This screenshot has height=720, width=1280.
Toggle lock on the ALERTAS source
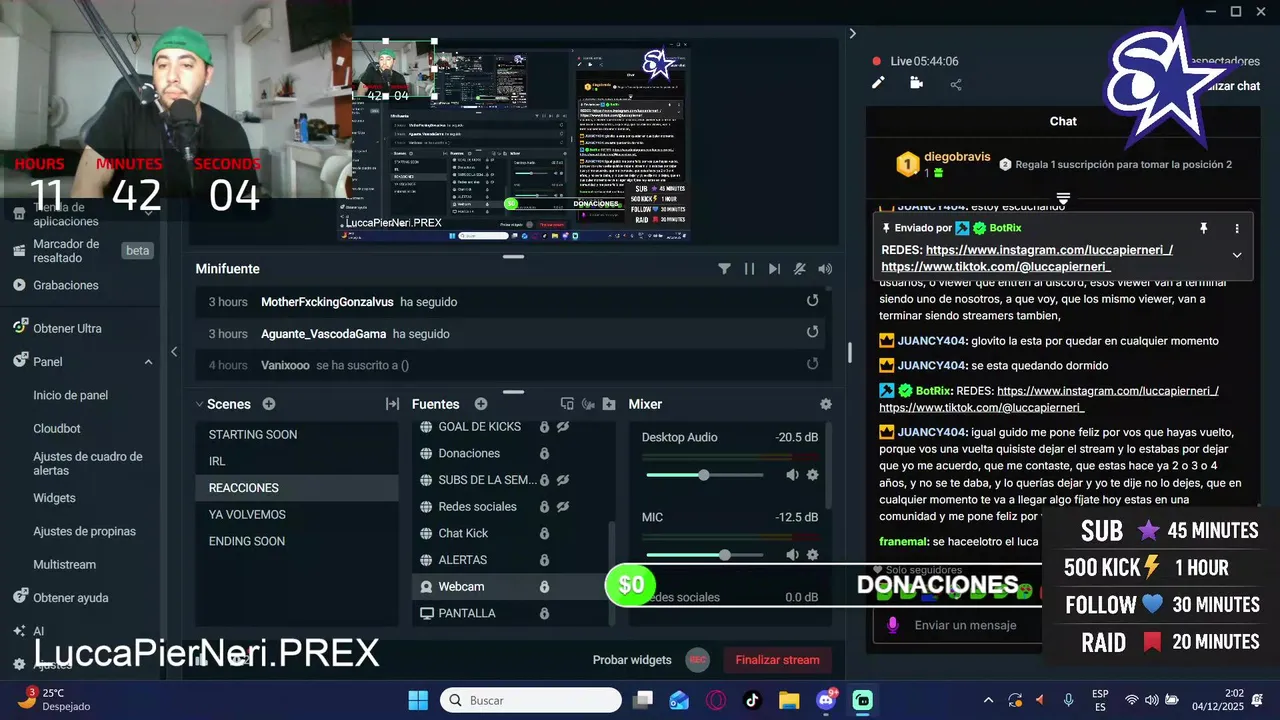pyautogui.click(x=544, y=560)
